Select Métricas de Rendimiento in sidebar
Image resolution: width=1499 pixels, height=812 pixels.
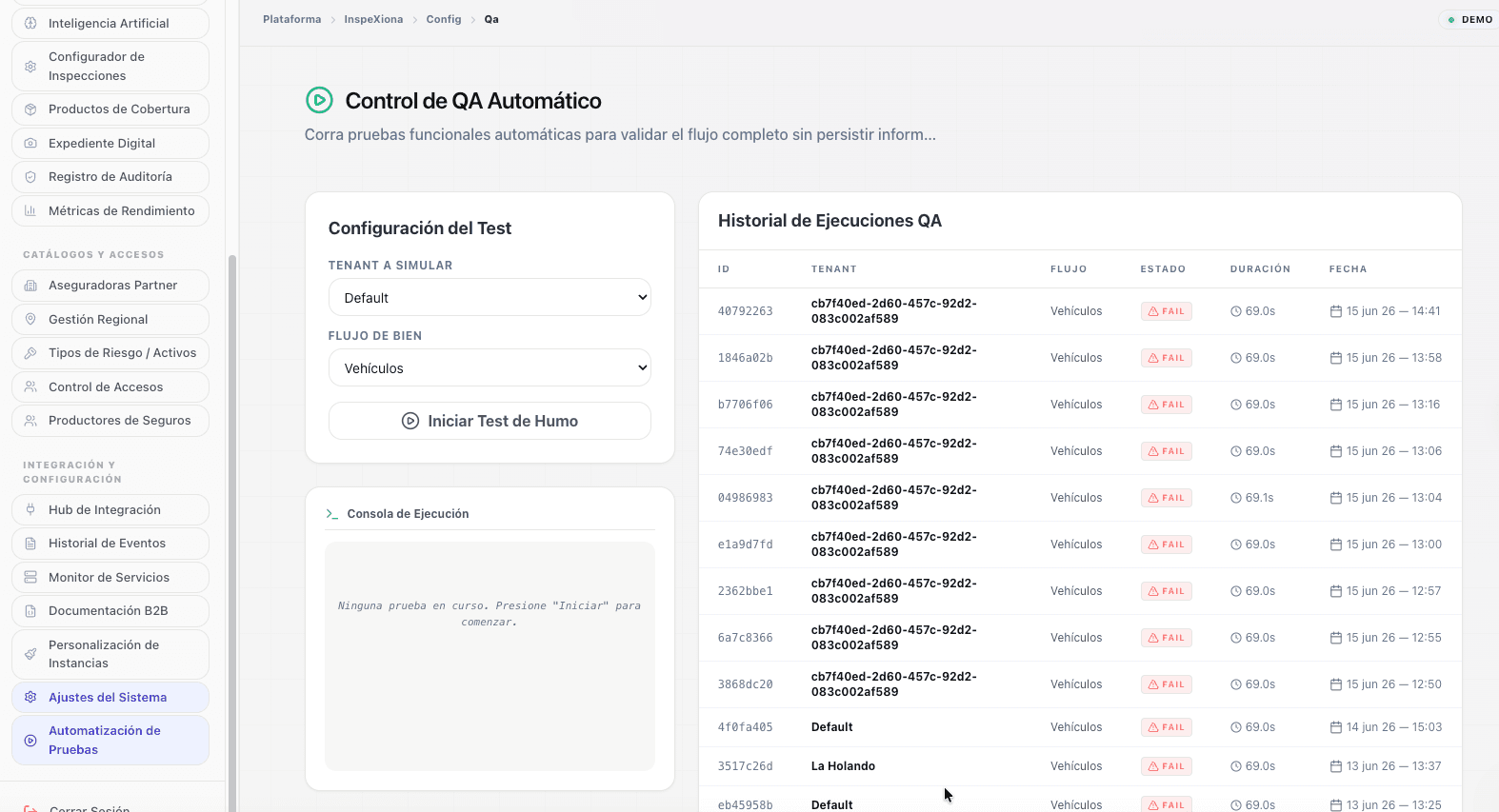tap(110, 211)
